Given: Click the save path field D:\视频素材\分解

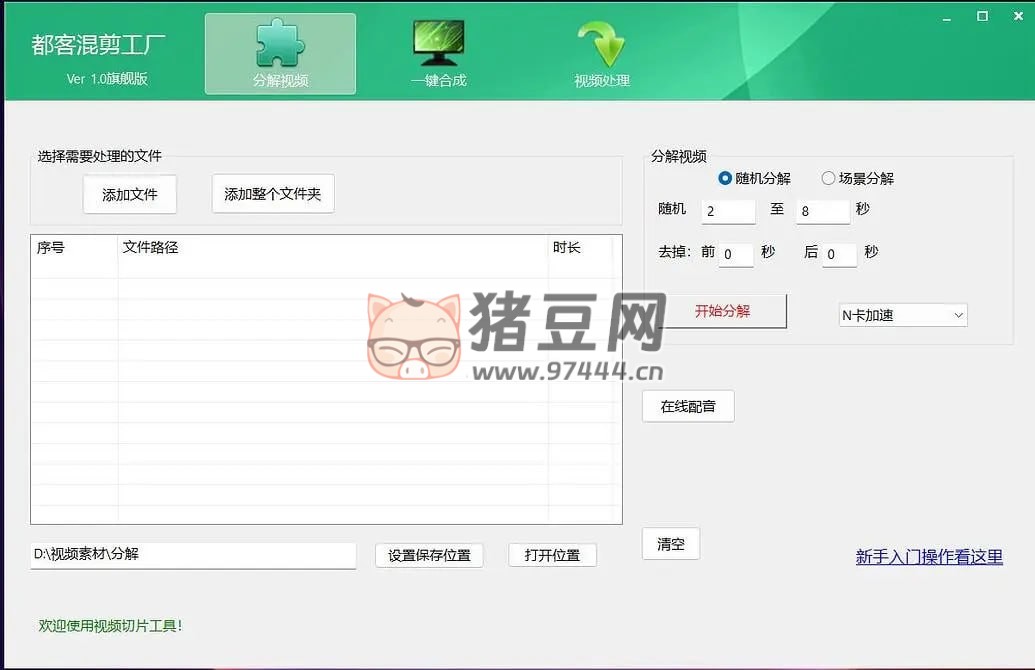Looking at the screenshot, I should (x=193, y=554).
